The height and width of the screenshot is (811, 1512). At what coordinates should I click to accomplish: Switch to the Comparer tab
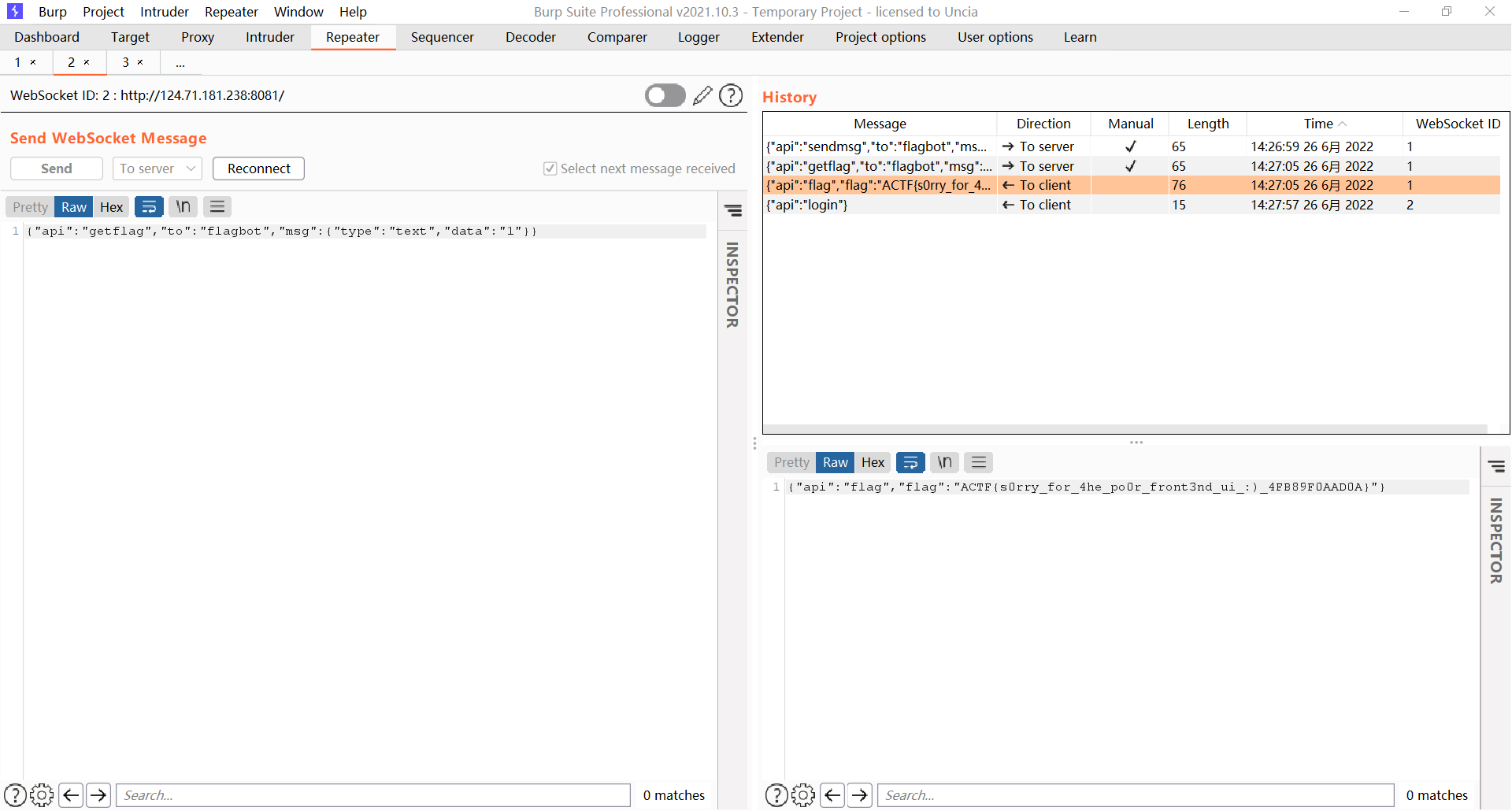pos(617,37)
